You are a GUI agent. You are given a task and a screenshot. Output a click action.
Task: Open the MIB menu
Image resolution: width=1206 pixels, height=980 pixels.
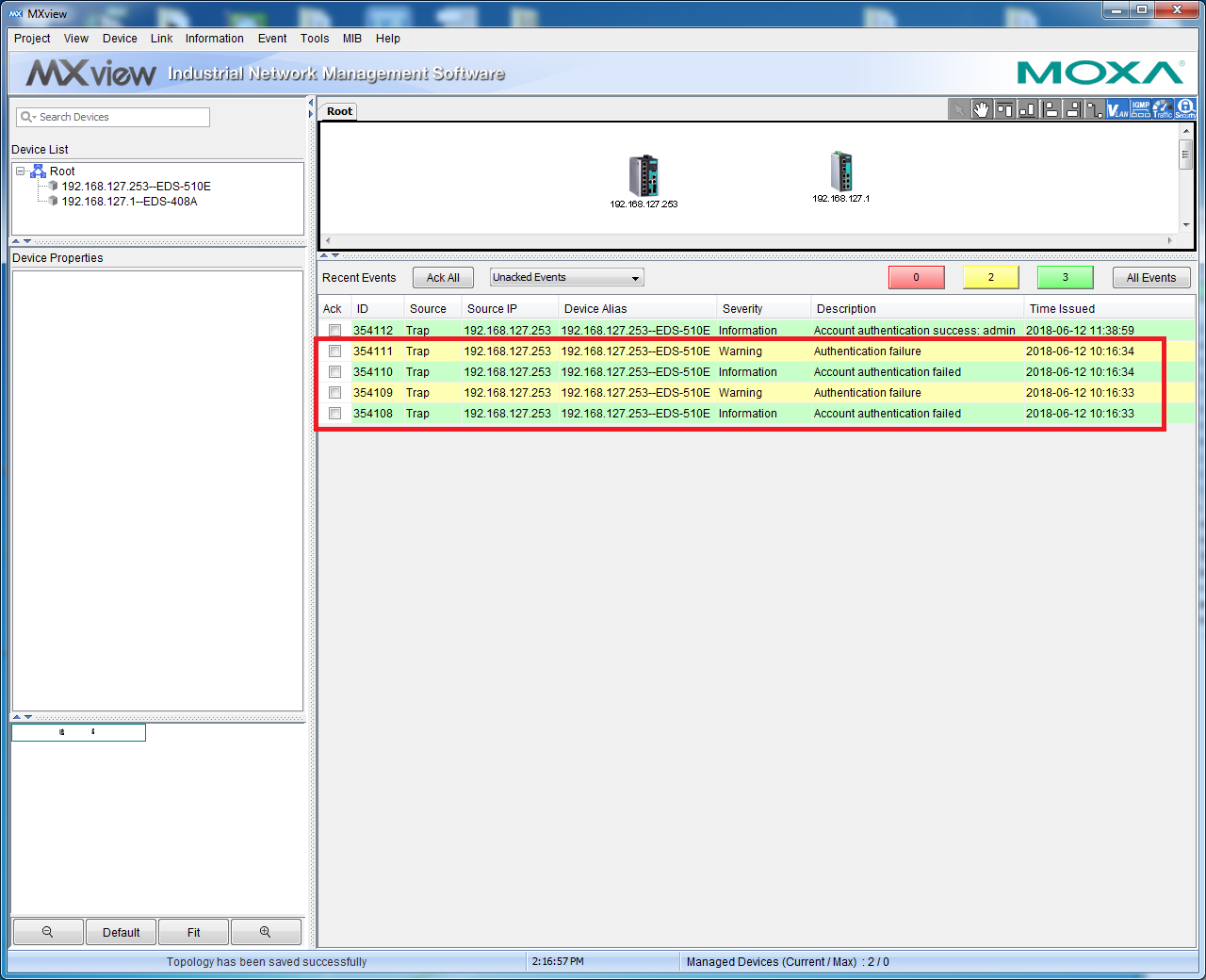[352, 39]
